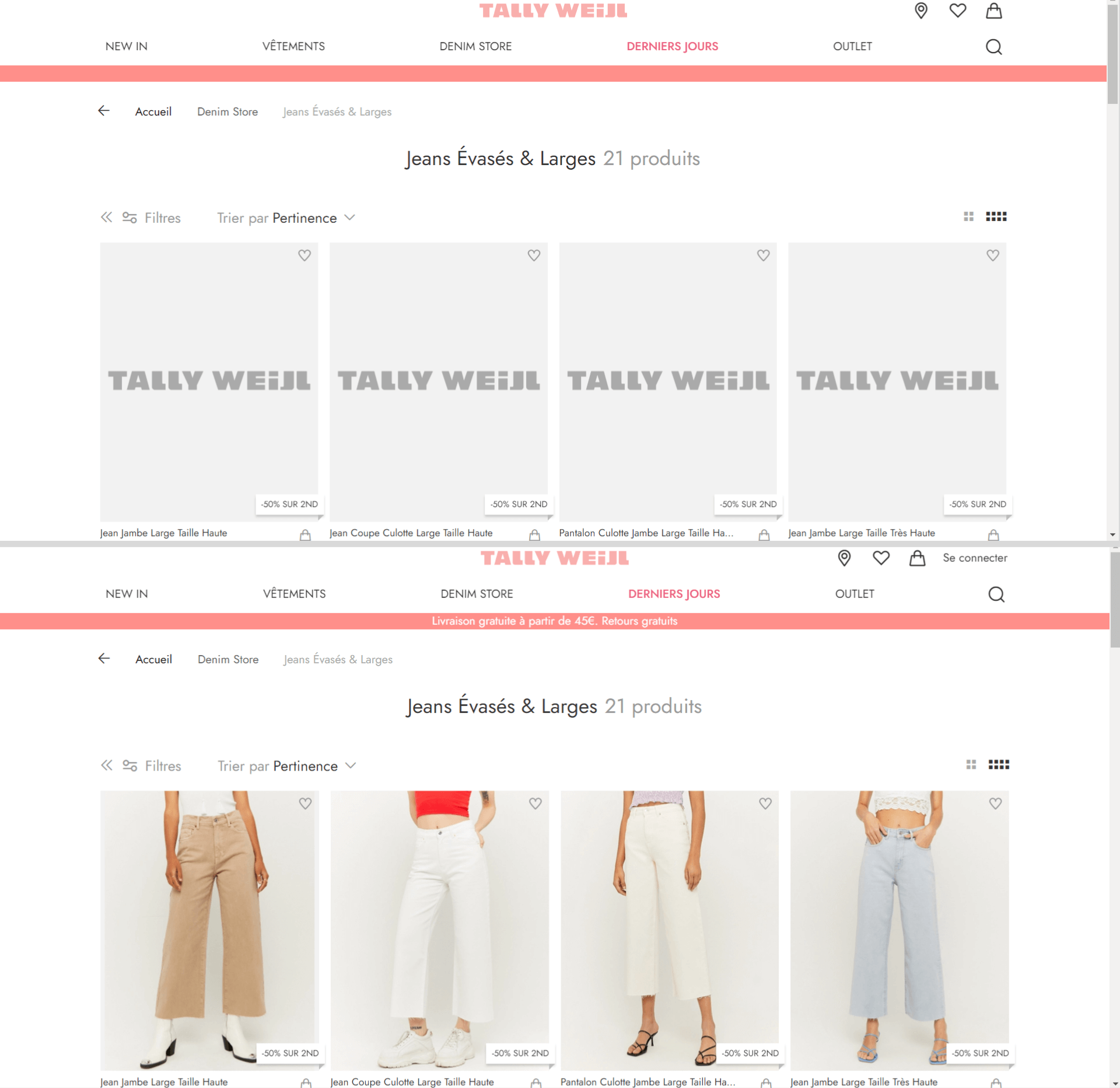
Task: Click the NEW IN menu item
Action: pos(126,45)
